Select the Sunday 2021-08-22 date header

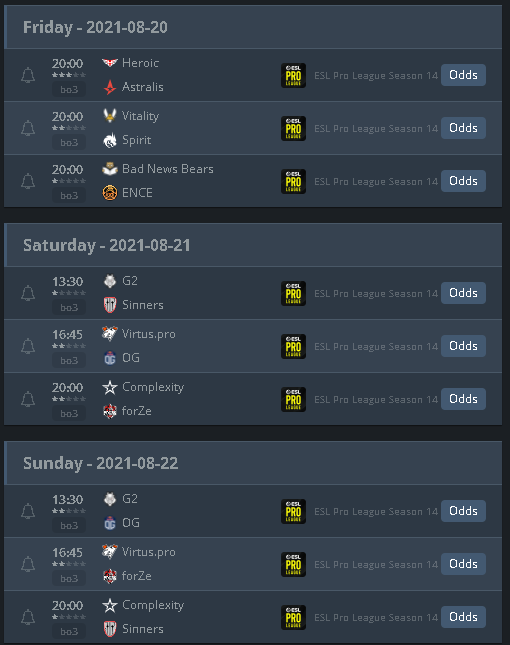click(101, 464)
